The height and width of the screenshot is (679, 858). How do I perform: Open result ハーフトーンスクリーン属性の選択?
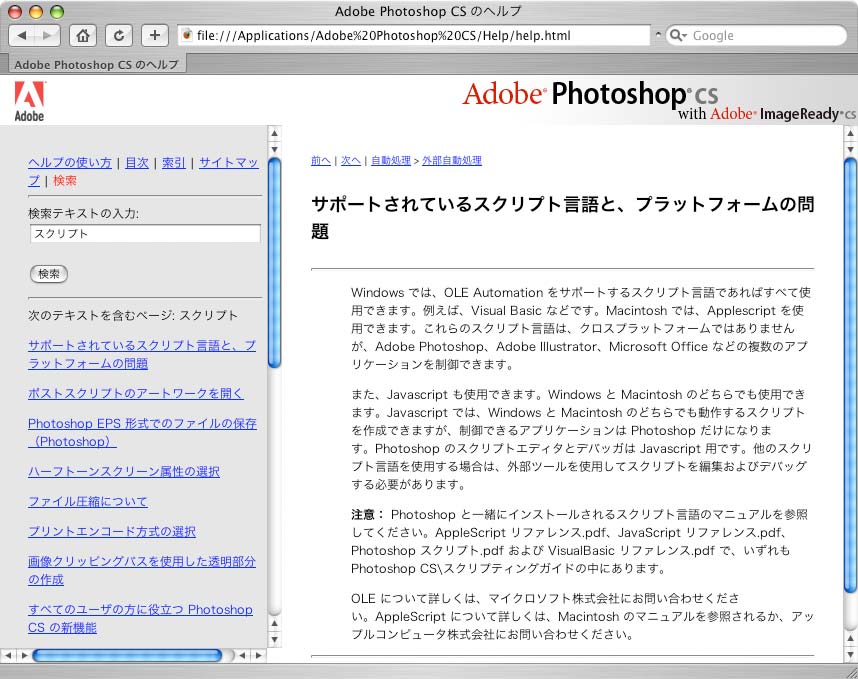(124, 472)
